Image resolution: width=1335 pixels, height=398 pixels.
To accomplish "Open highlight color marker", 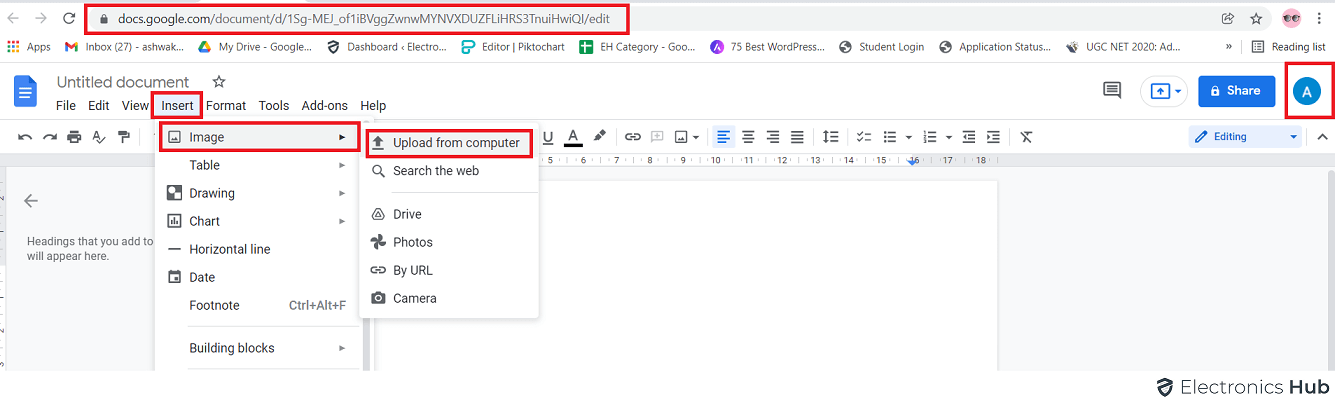I will pos(599,137).
